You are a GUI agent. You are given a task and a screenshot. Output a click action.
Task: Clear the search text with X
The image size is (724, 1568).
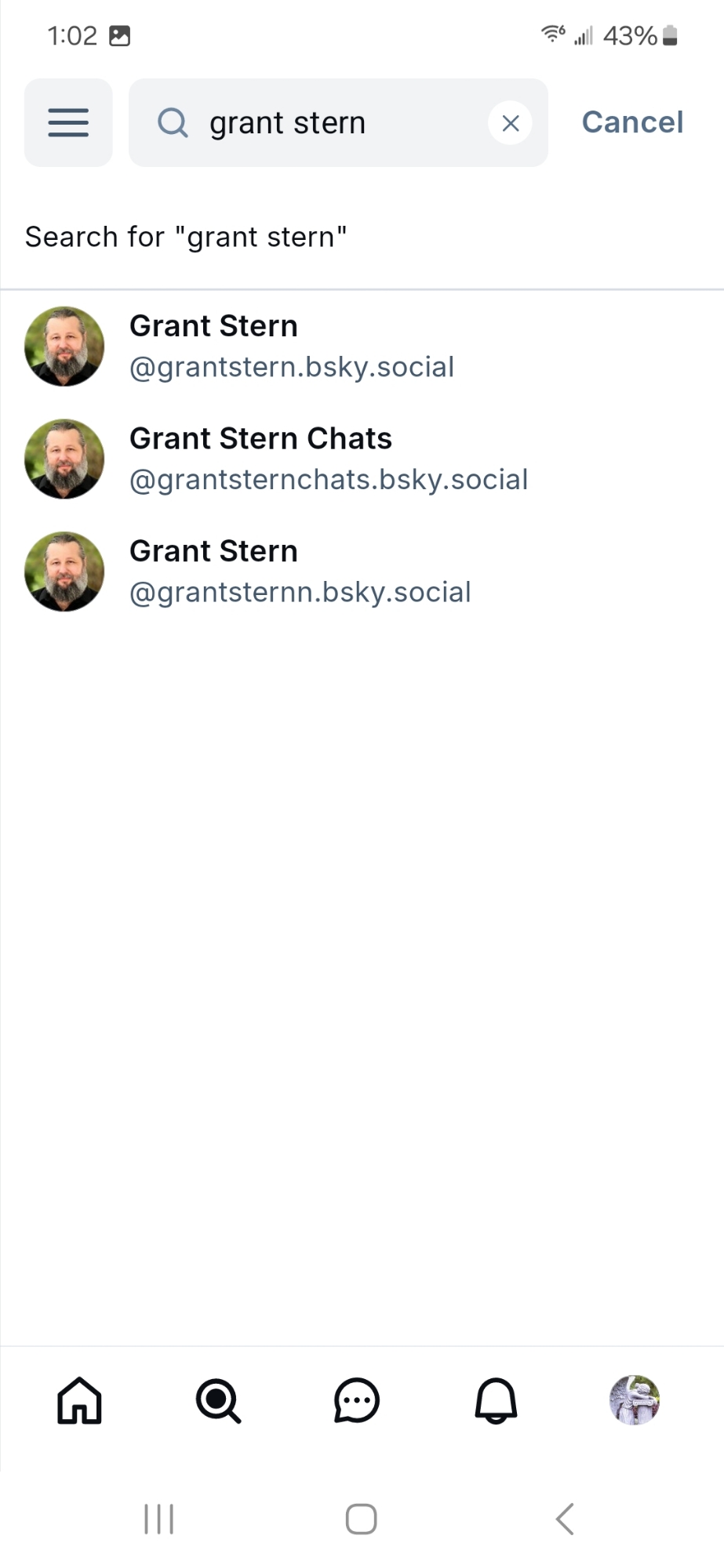click(511, 123)
